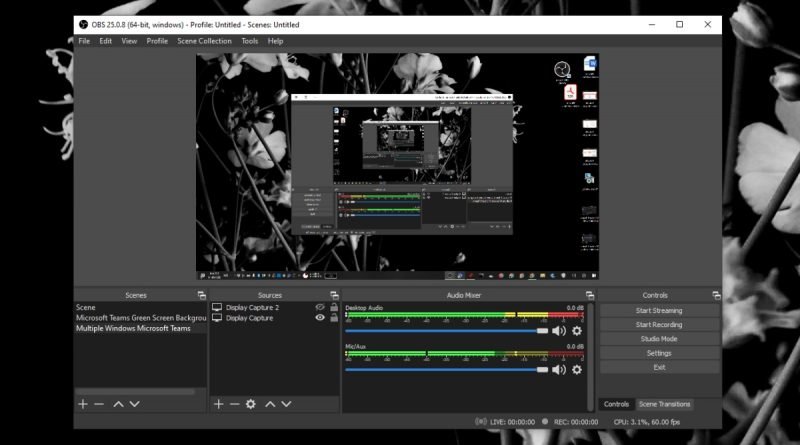
Task: Click the recording dot icon beside REC
Action: point(545,422)
